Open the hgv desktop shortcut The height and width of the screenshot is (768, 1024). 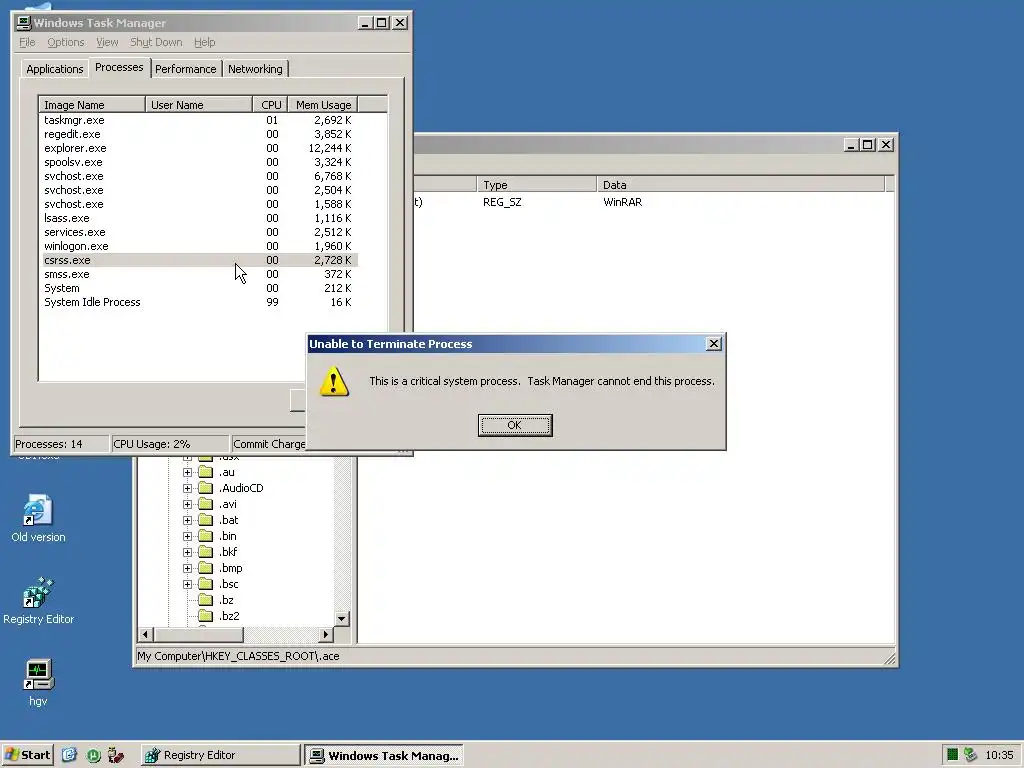pos(38,682)
